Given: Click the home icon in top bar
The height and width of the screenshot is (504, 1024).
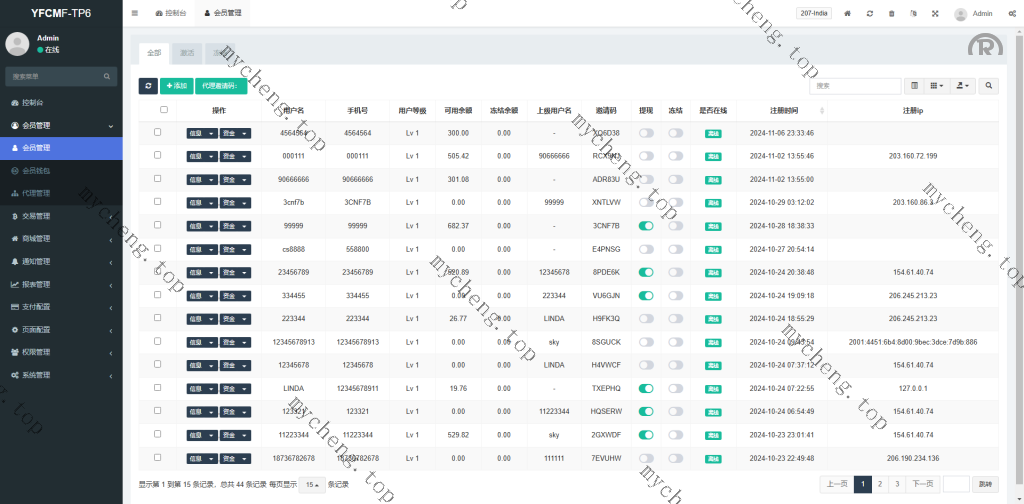Looking at the screenshot, I should (848, 13).
